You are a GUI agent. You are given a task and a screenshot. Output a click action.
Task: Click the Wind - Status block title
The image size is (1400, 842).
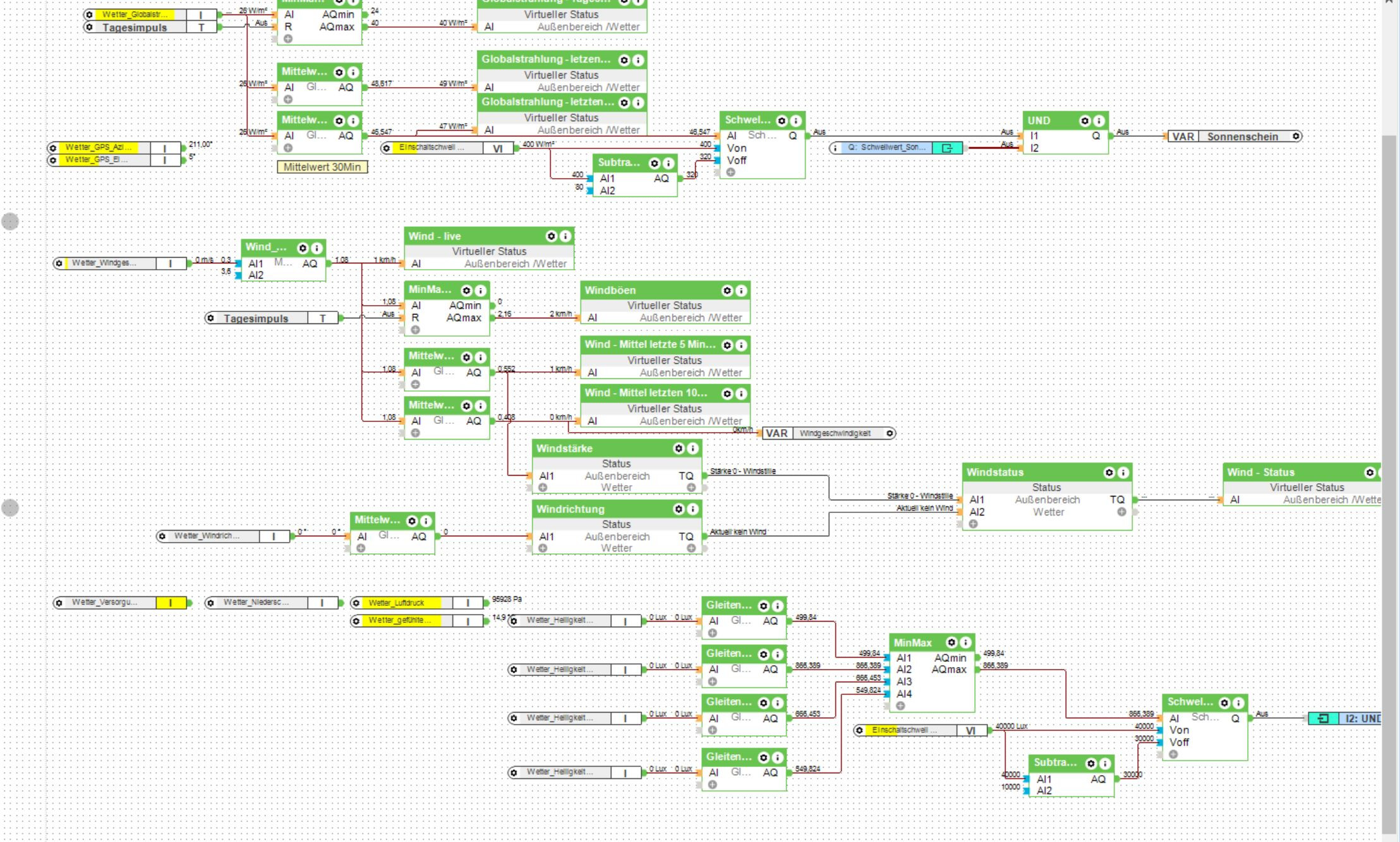click(1261, 472)
